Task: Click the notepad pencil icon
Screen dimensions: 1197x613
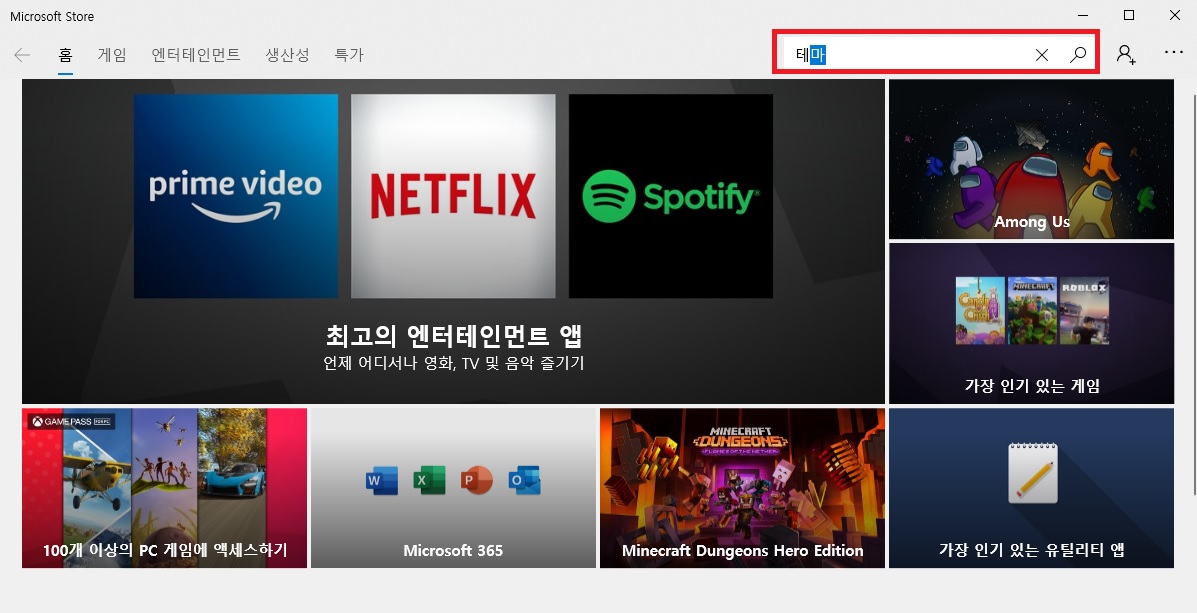Action: point(1032,473)
